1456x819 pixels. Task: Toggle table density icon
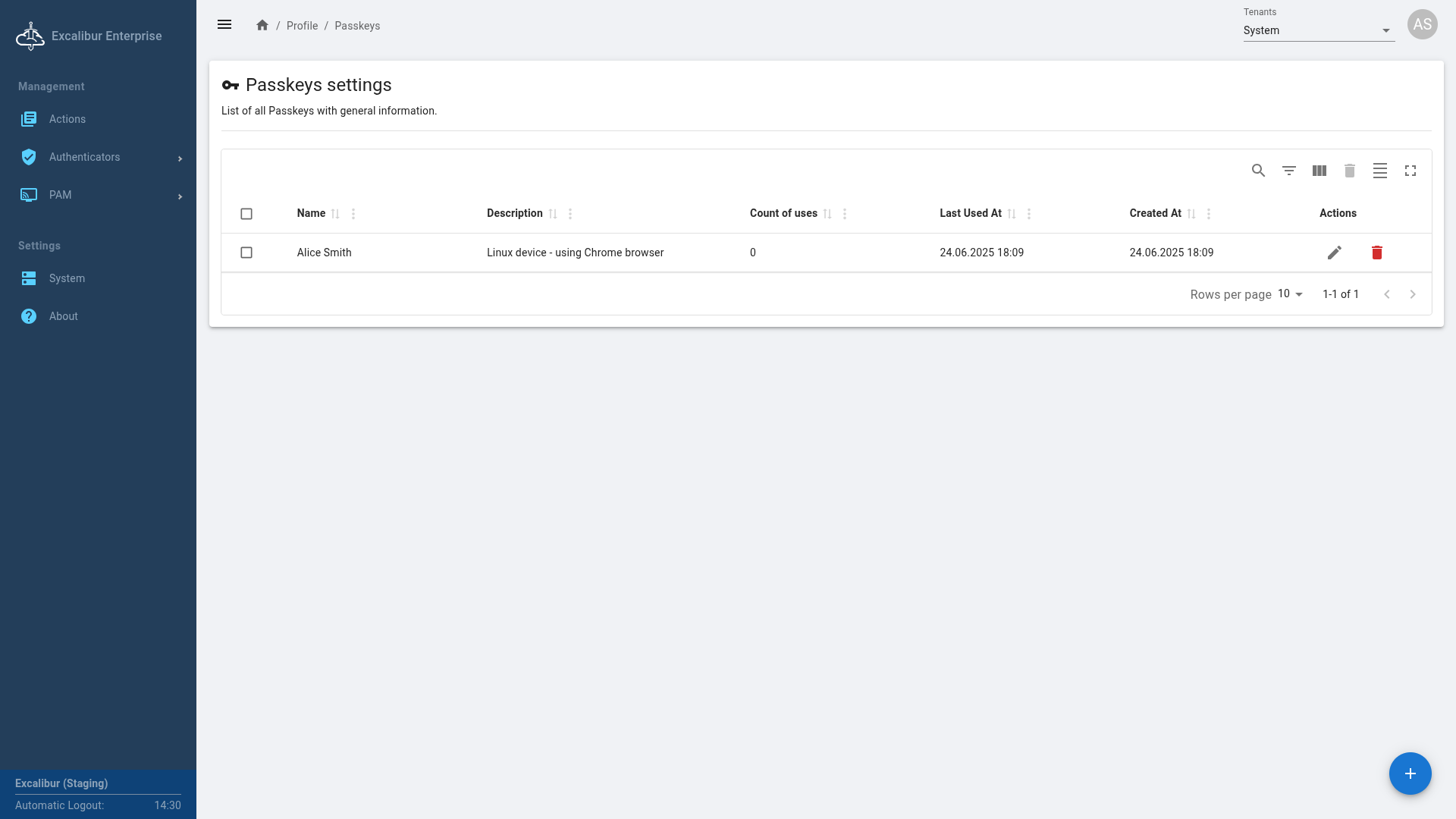[1379, 171]
